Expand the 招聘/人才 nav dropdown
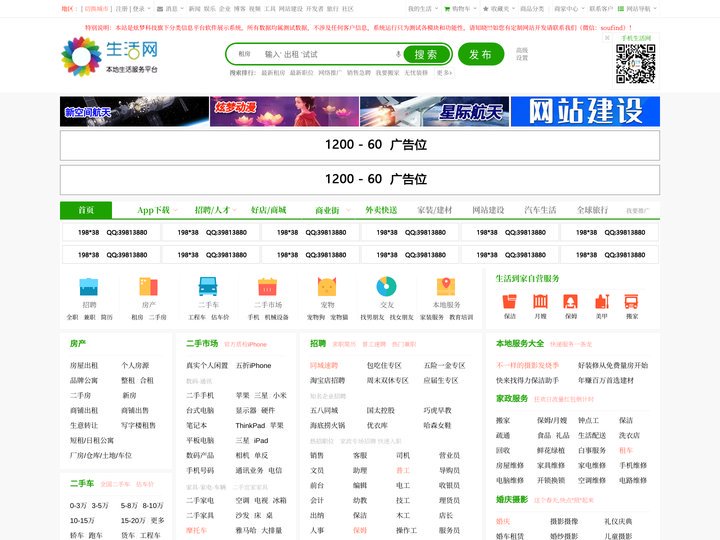 235,210
